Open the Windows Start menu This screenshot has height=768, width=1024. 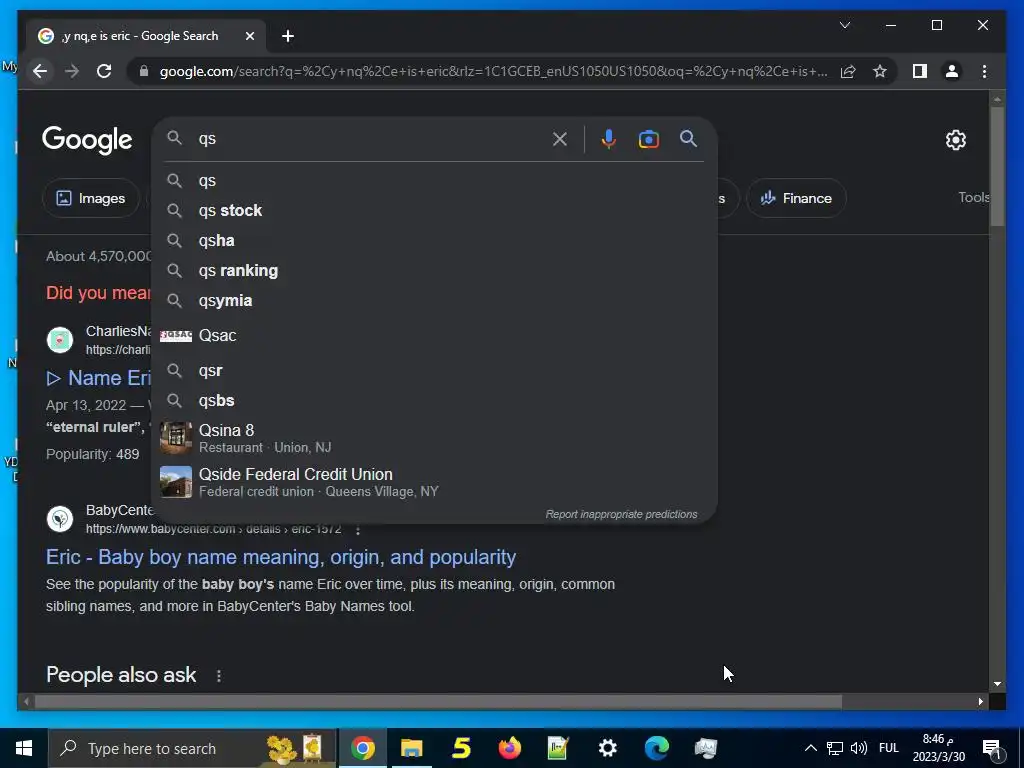pyautogui.click(x=24, y=748)
